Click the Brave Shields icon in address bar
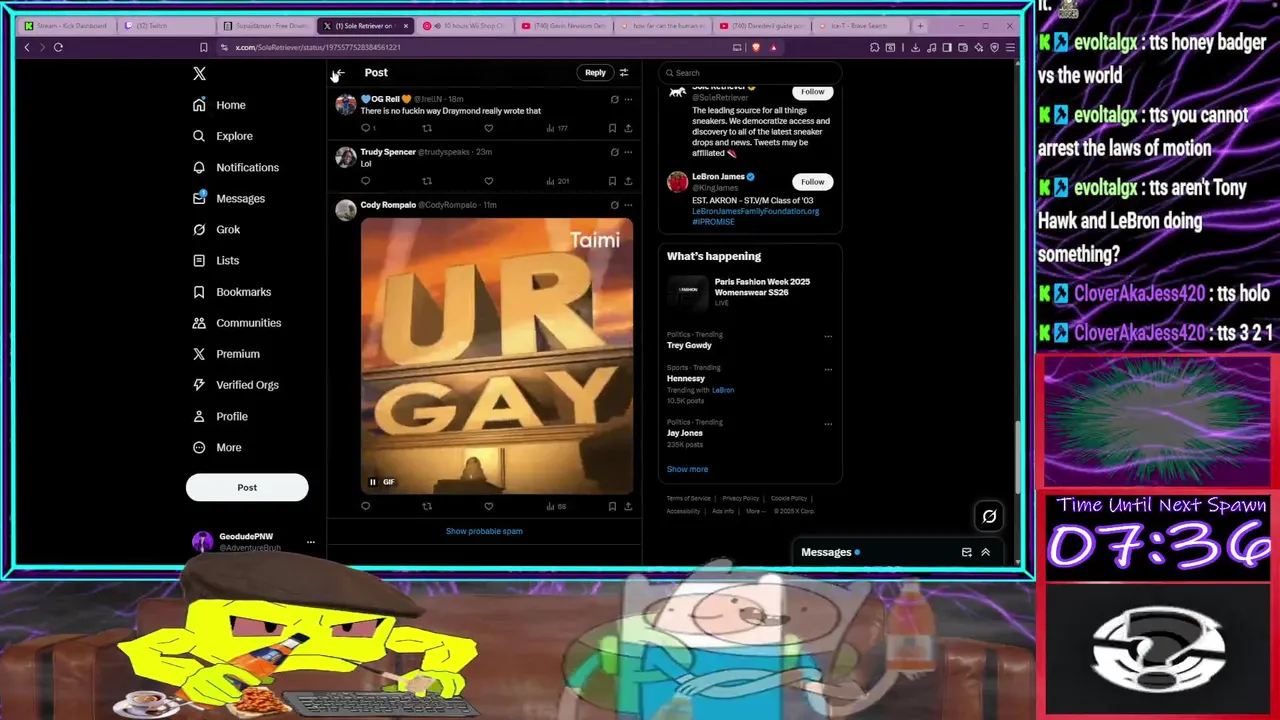The width and height of the screenshot is (1280, 720). [x=756, y=47]
